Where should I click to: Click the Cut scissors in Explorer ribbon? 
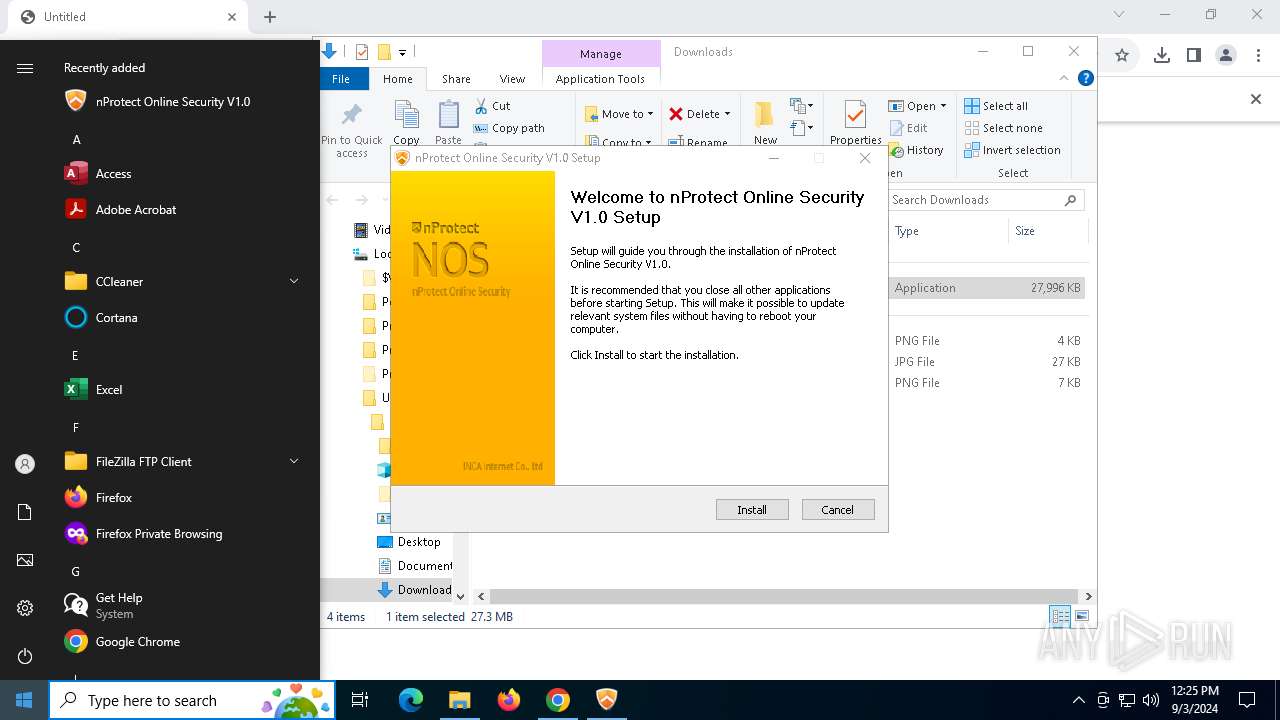(492, 105)
